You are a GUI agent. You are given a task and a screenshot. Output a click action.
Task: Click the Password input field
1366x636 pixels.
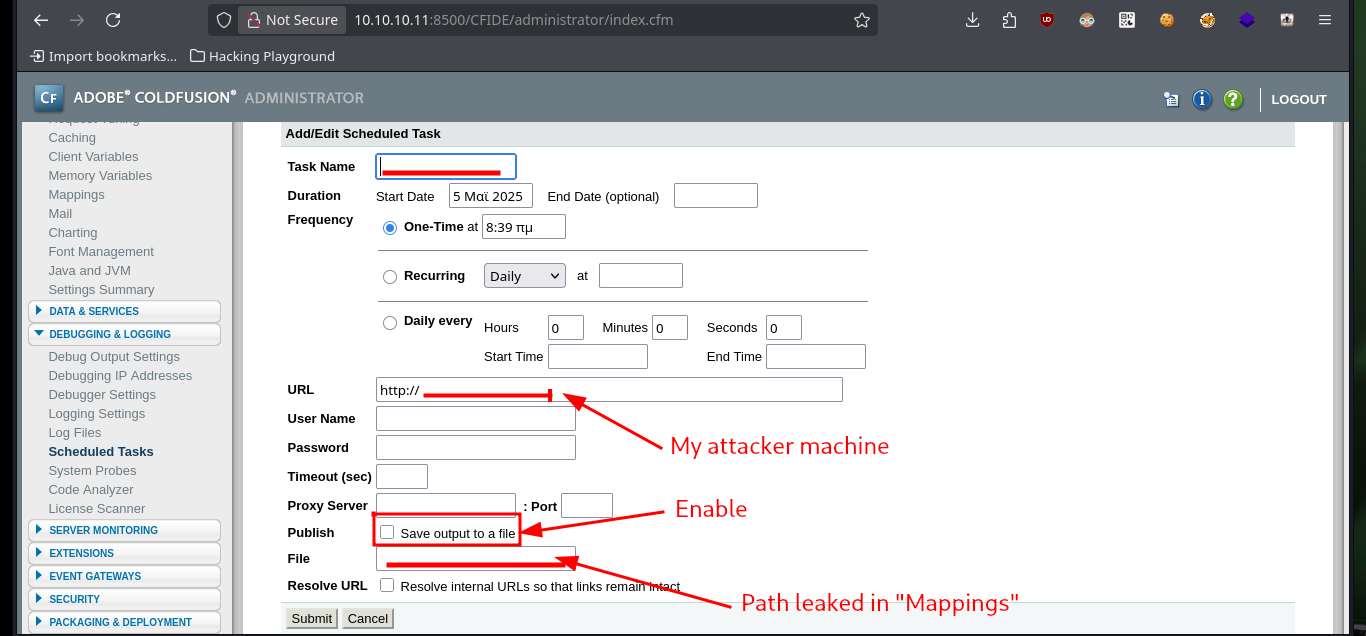click(x=476, y=448)
